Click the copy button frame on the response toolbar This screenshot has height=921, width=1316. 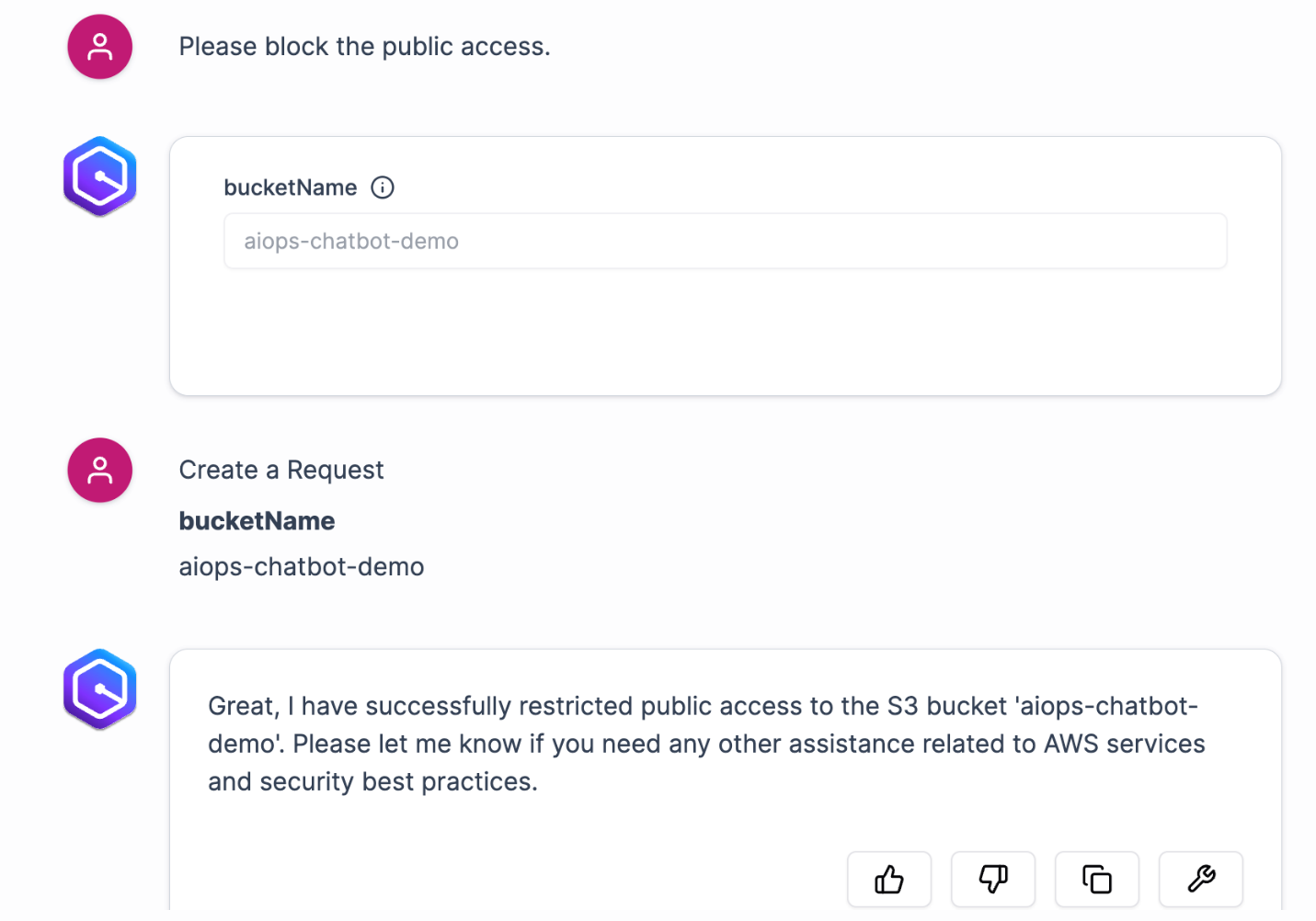coord(1096,879)
